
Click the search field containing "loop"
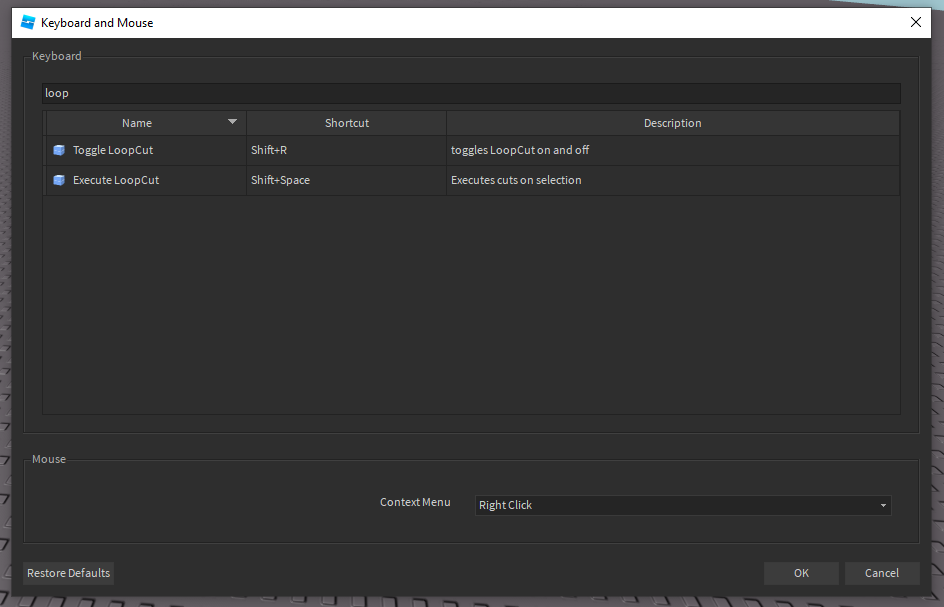(x=471, y=93)
